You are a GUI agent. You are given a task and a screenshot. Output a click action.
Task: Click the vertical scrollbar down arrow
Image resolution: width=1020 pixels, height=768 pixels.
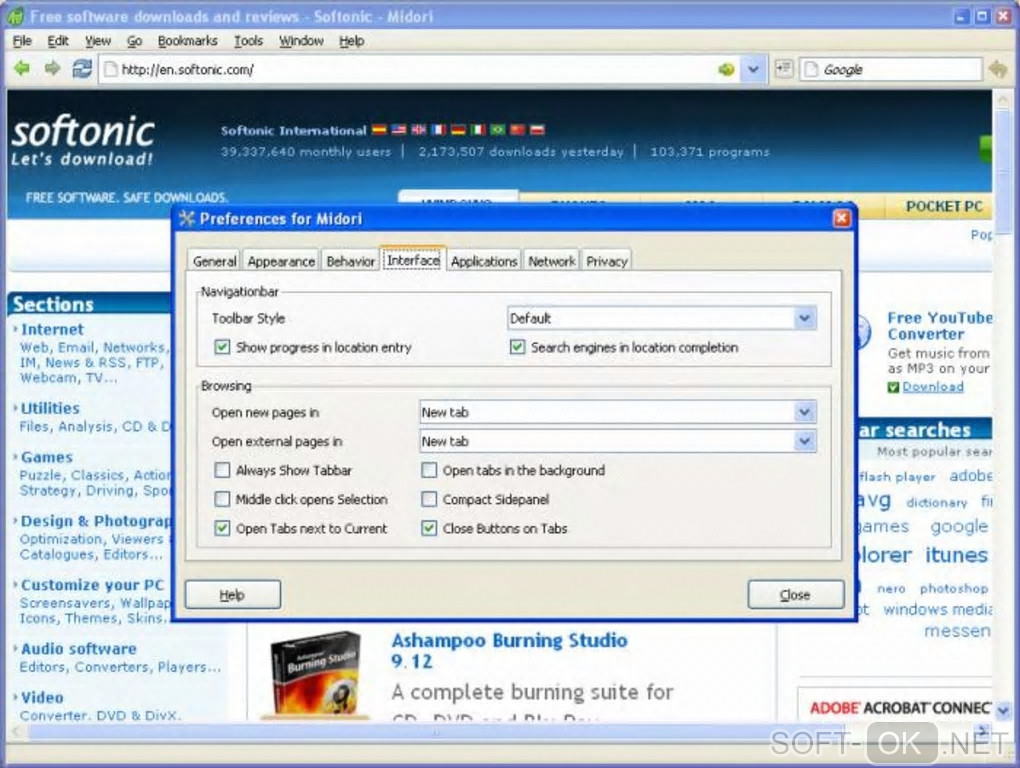1004,709
